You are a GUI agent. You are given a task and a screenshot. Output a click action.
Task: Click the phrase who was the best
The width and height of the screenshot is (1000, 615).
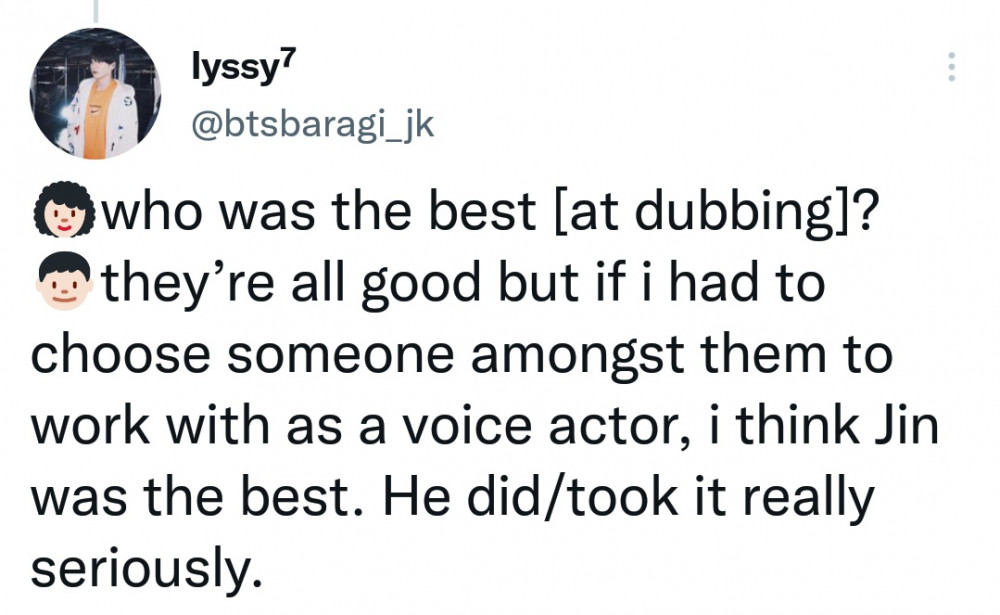pos(319,212)
